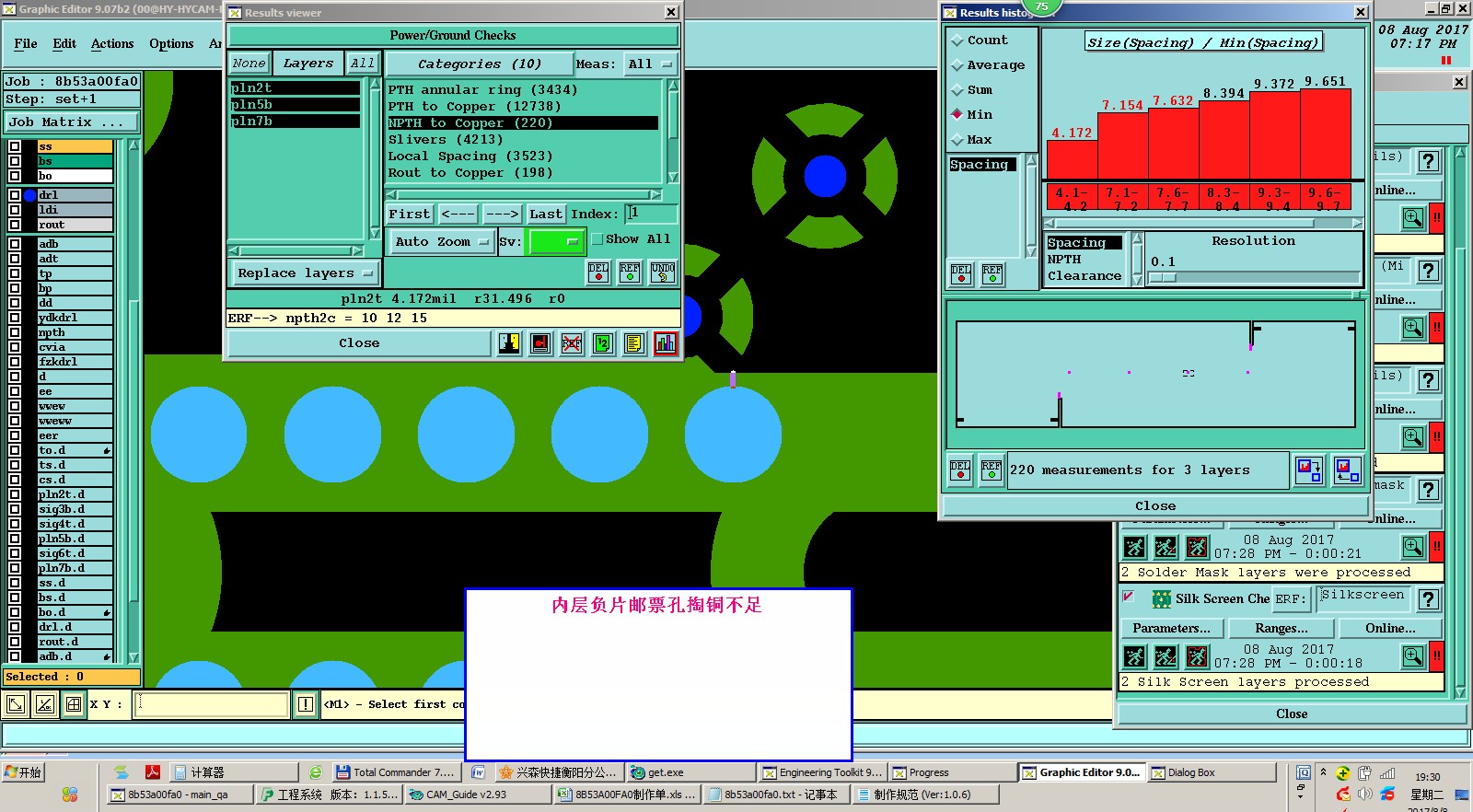This screenshot has height=812, width=1473.
Task: Open the Categories (10) dropdown
Action: [x=479, y=64]
